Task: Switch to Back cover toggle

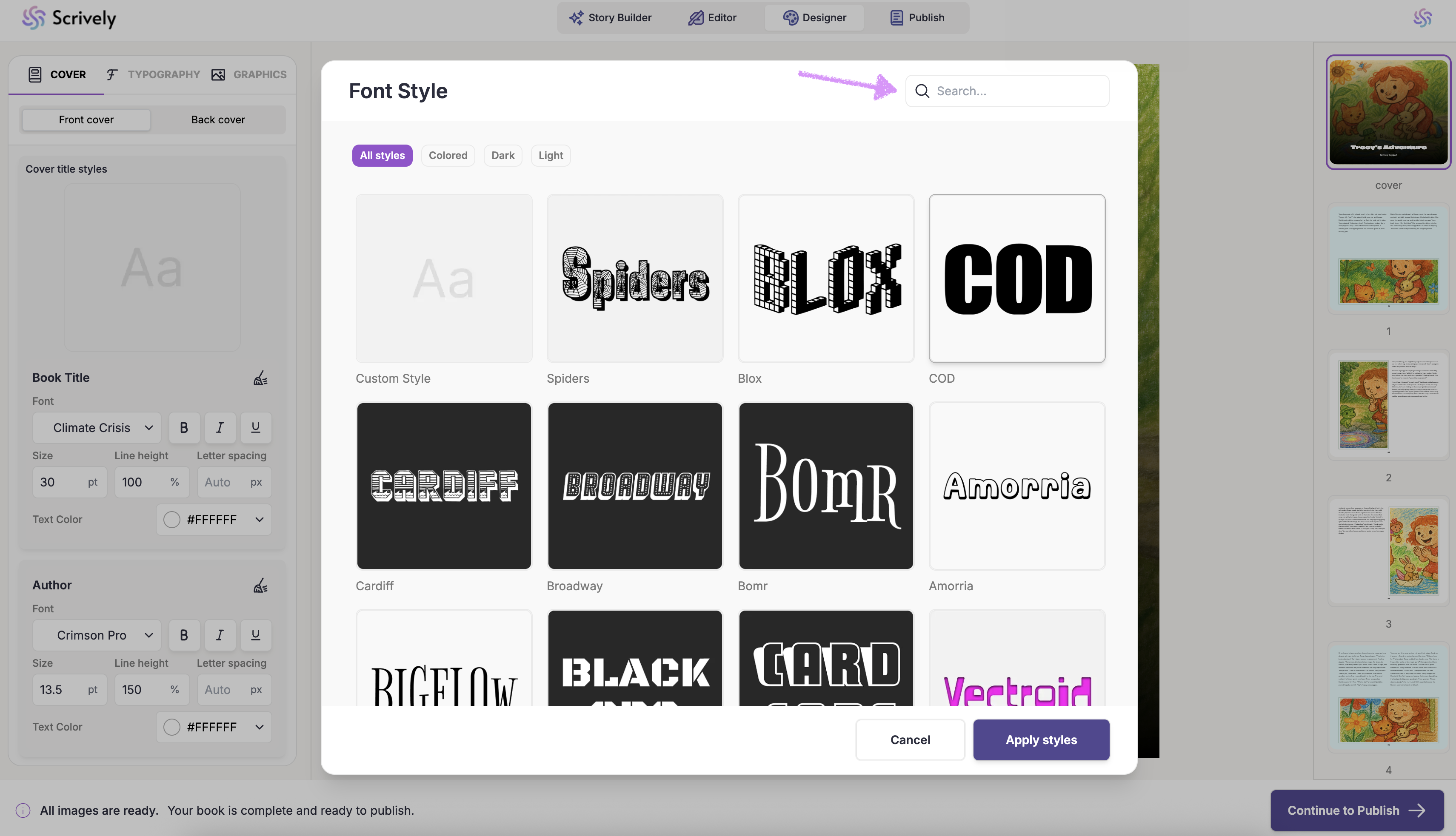Action: (218, 119)
